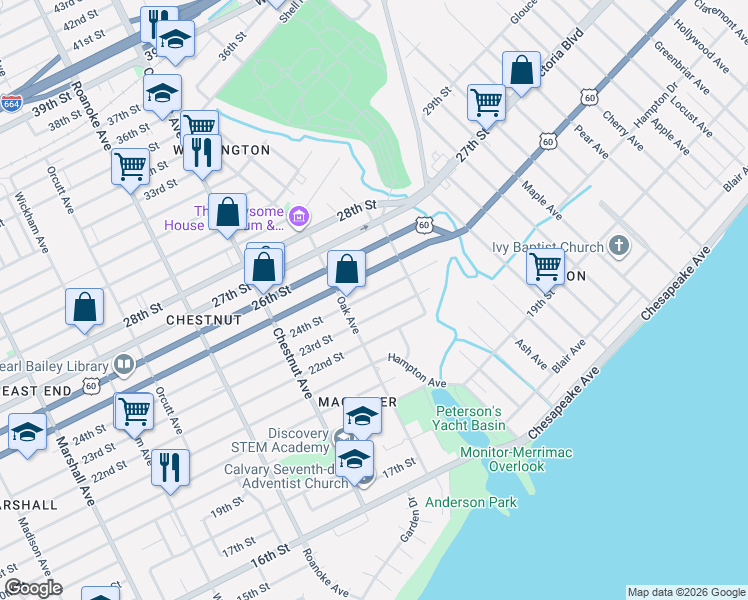Select the shopping bag marker on Victoria Blvd
The height and width of the screenshot is (600, 748).
click(521, 71)
